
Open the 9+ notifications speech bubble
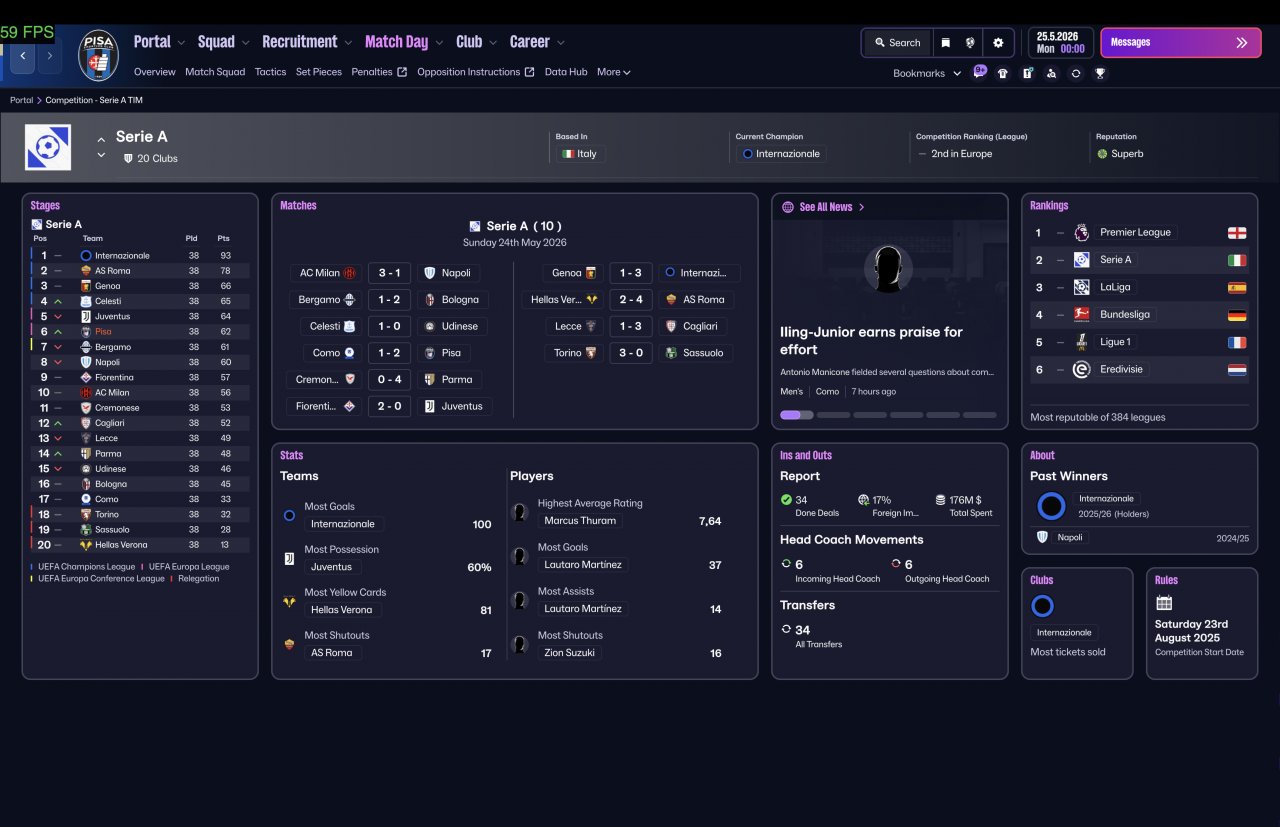(980, 72)
